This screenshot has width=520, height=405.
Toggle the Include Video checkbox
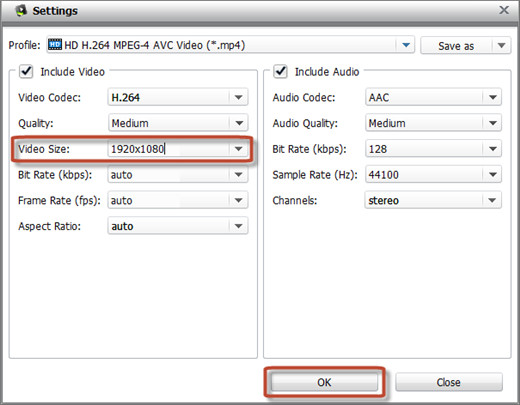click(x=26, y=71)
